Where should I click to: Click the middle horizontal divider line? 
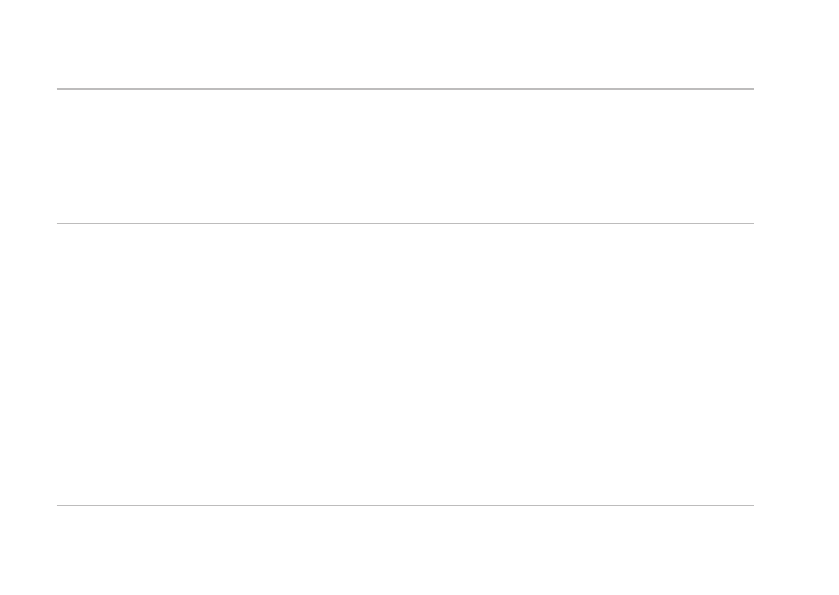[x=300, y=223]
